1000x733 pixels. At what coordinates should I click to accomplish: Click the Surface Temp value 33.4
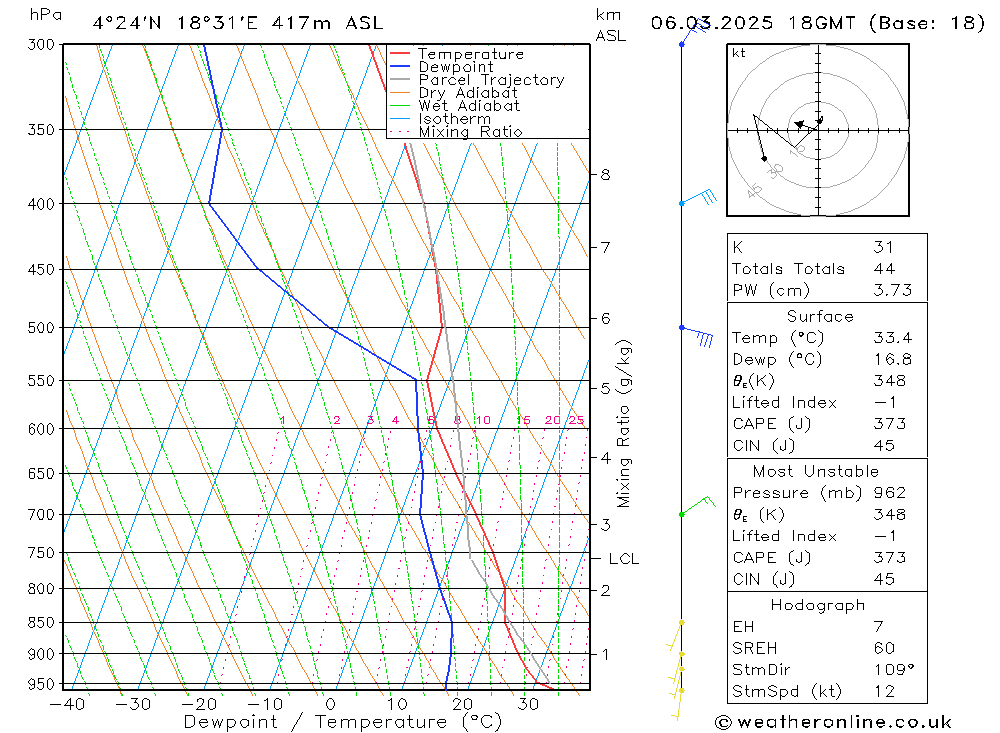893,338
